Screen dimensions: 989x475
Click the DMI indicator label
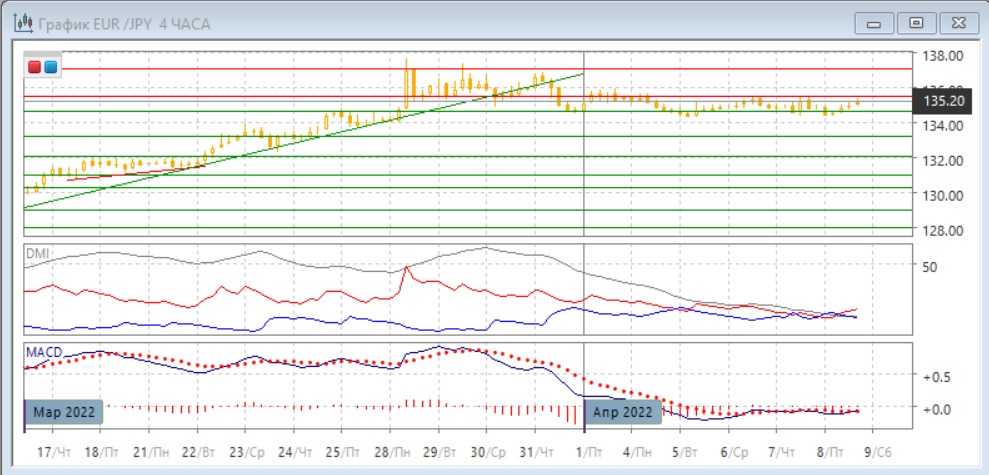point(36,254)
